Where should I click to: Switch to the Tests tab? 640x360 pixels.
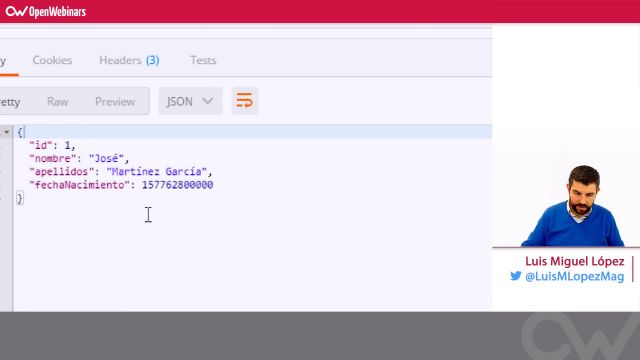[203, 60]
